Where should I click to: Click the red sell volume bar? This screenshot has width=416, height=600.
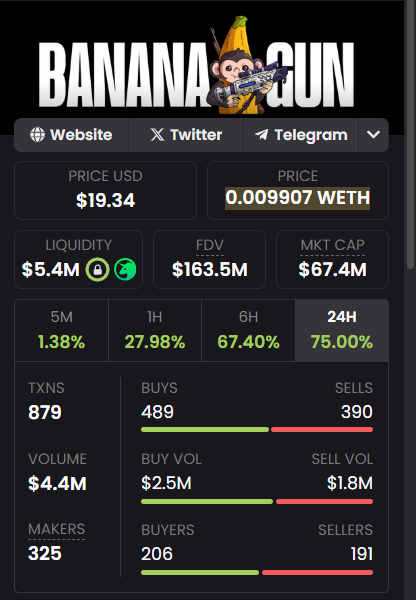tap(325, 502)
